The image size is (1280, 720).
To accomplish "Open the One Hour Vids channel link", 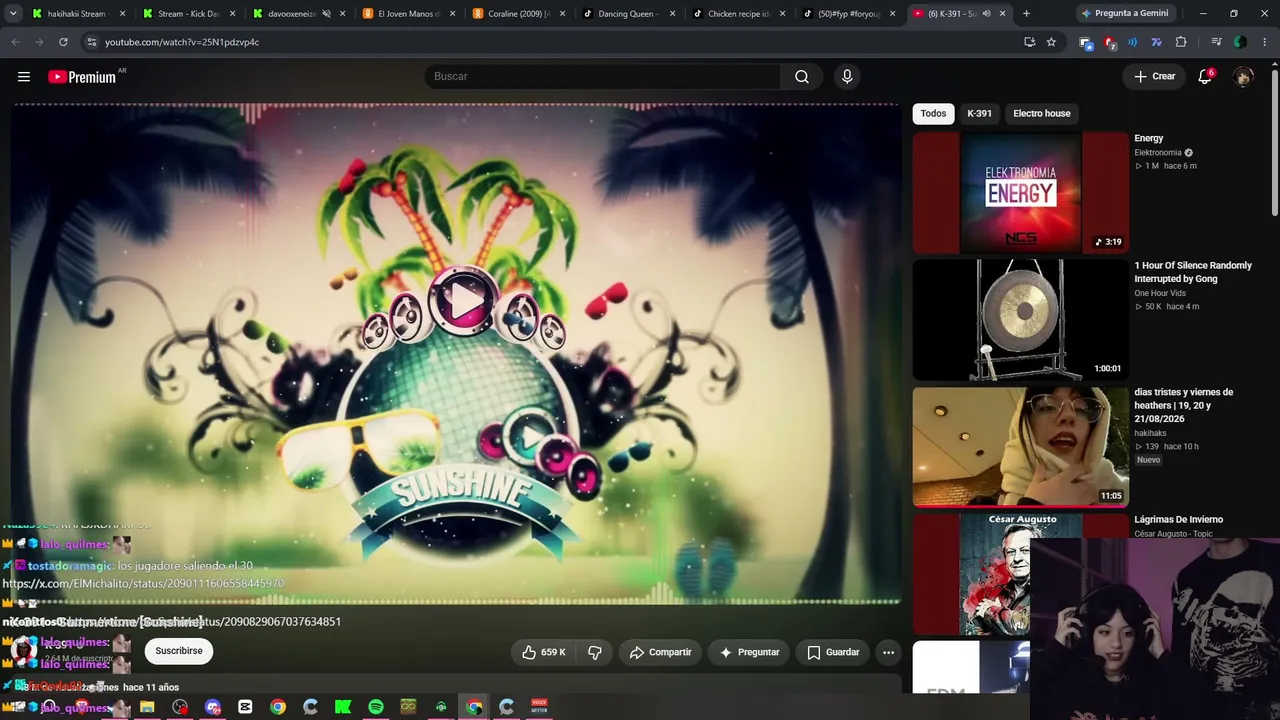I will point(1160,294).
